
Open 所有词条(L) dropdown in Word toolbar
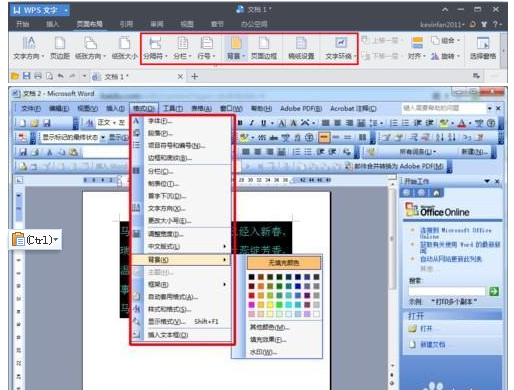[x=418, y=152]
